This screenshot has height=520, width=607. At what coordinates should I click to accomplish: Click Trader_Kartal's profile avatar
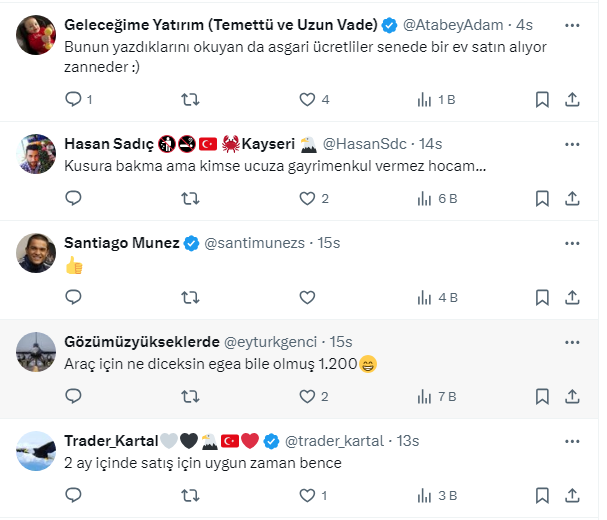pos(37,451)
